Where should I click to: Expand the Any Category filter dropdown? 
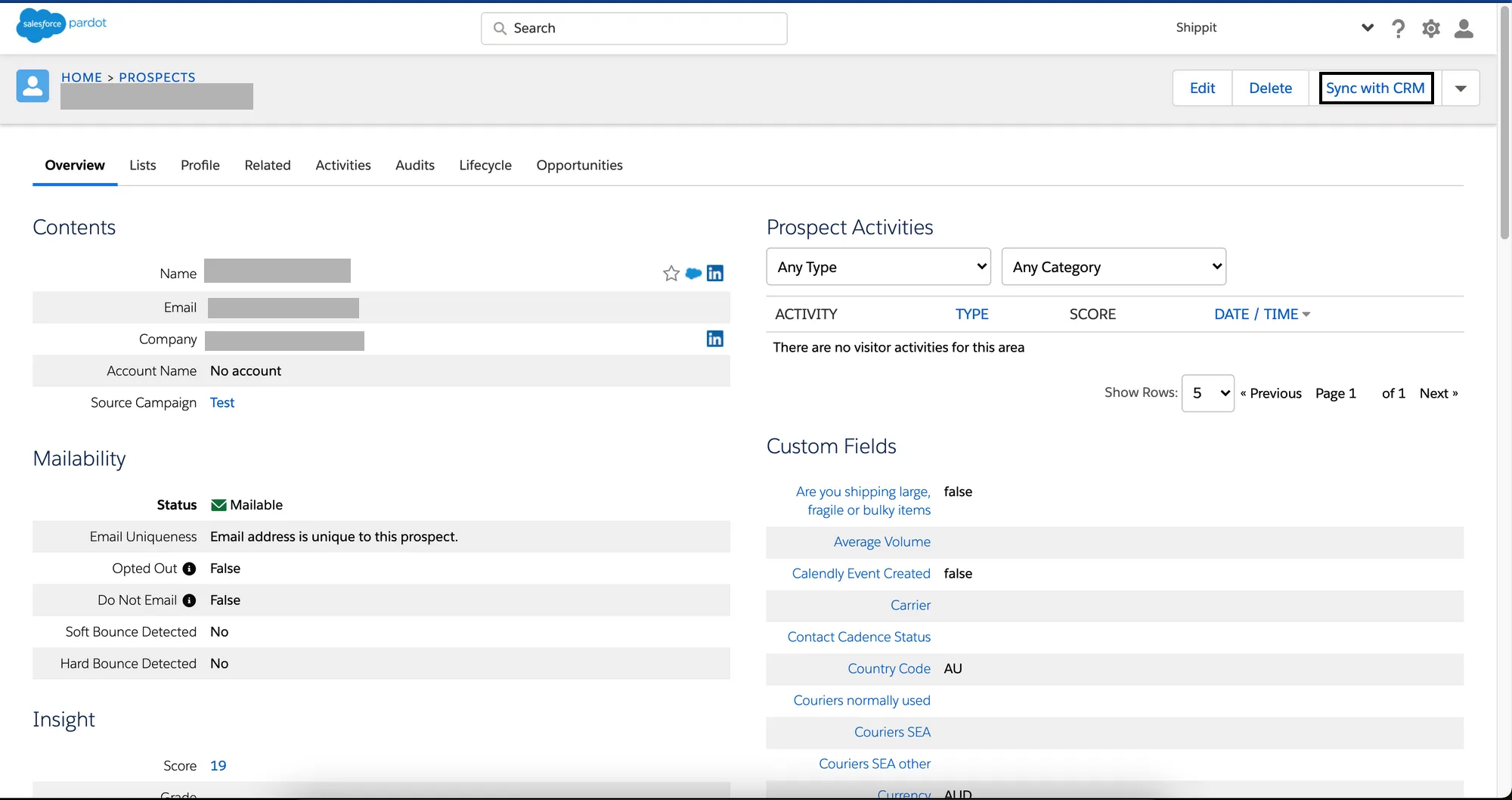(x=1113, y=267)
